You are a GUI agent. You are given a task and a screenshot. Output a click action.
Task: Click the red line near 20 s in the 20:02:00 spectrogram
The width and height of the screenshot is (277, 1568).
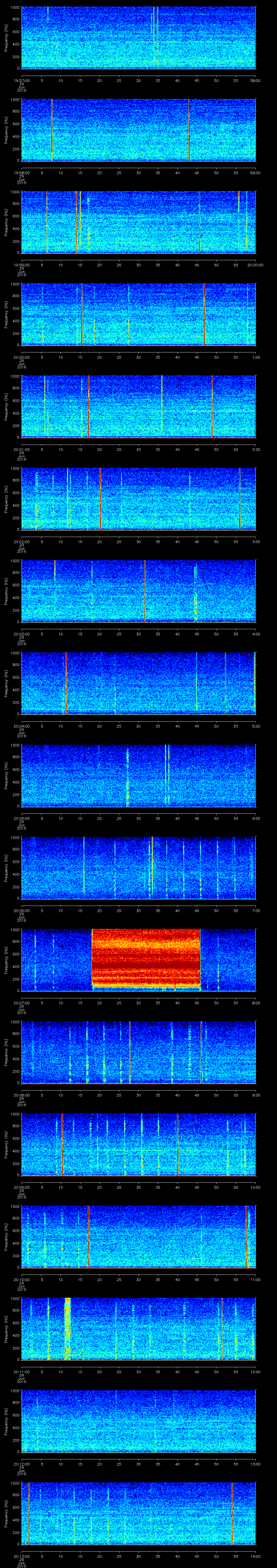(100, 499)
